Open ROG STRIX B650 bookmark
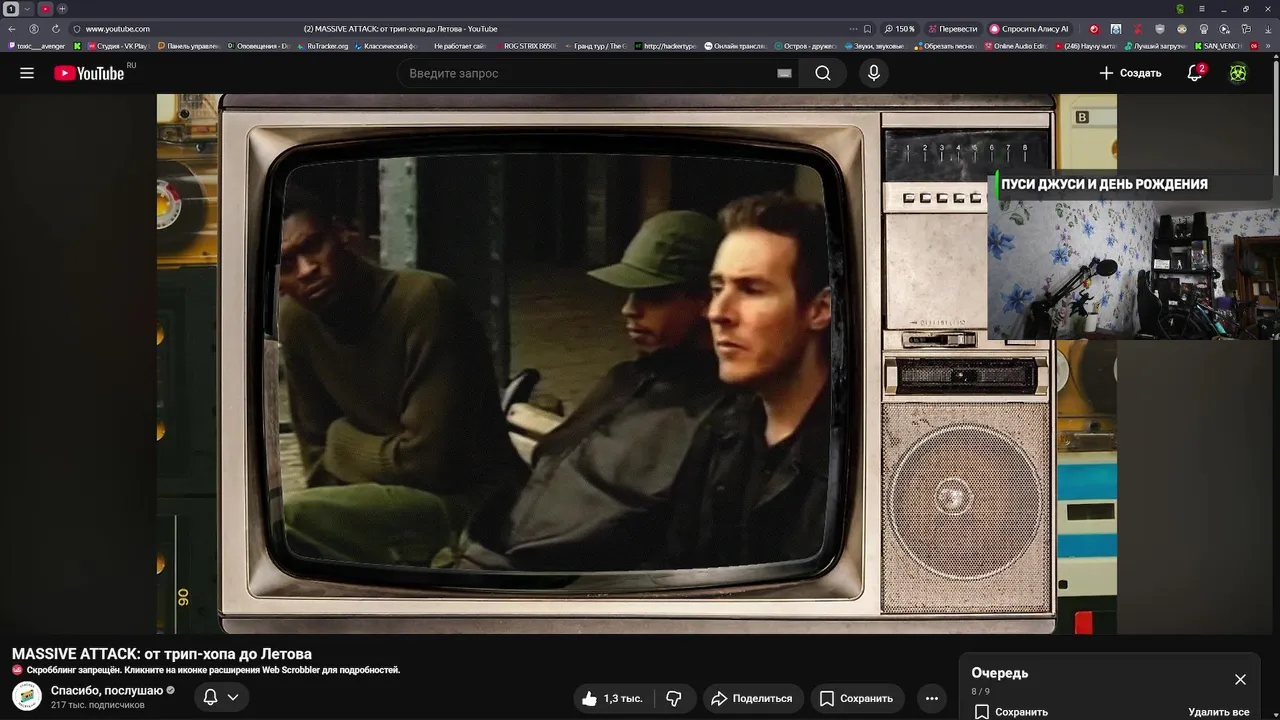Image resolution: width=1280 pixels, height=720 pixels. pos(525,46)
